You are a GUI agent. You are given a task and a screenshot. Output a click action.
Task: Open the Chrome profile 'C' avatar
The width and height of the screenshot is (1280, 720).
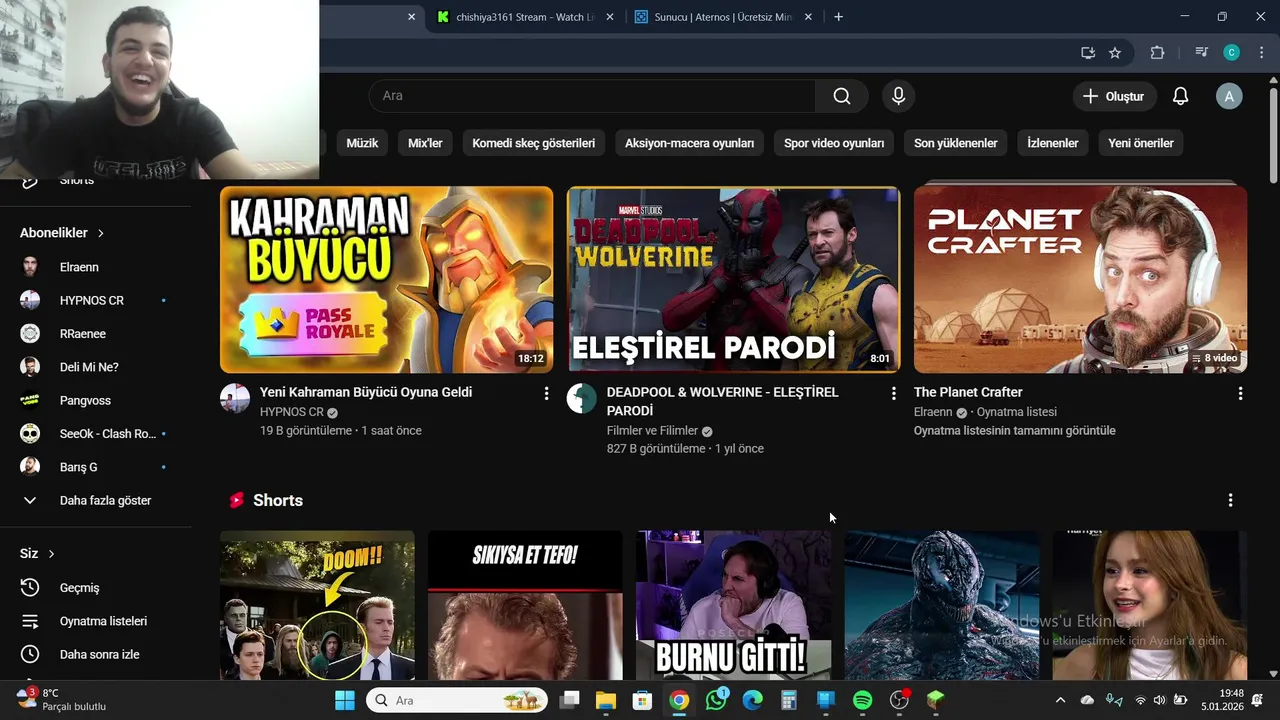1231,52
